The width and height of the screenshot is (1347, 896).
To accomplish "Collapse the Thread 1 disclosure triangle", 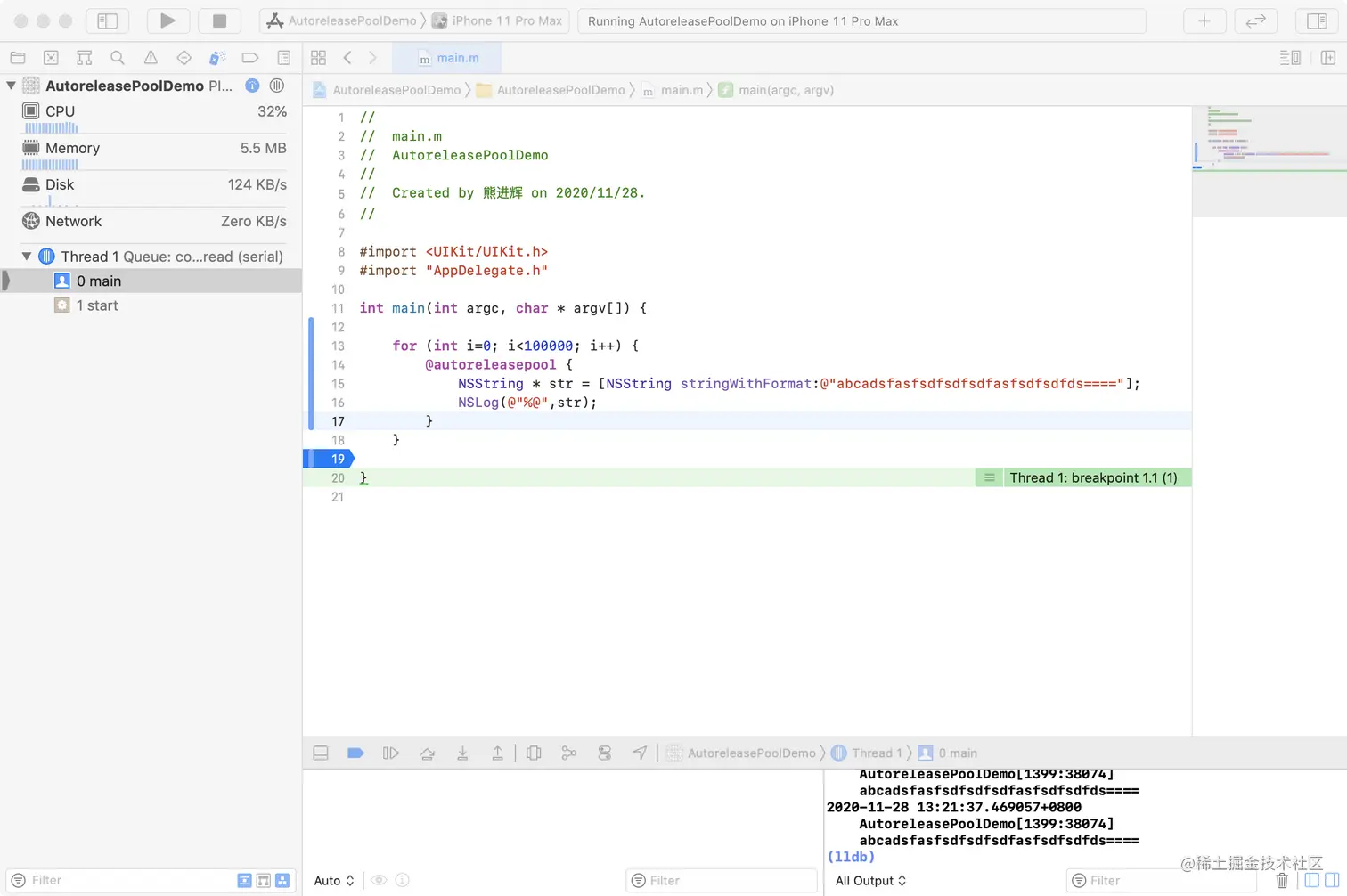I will tap(27, 257).
